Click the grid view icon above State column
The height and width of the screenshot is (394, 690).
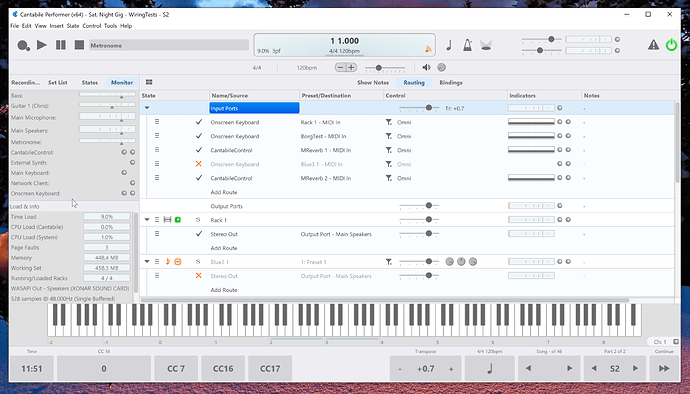pyautogui.click(x=149, y=82)
